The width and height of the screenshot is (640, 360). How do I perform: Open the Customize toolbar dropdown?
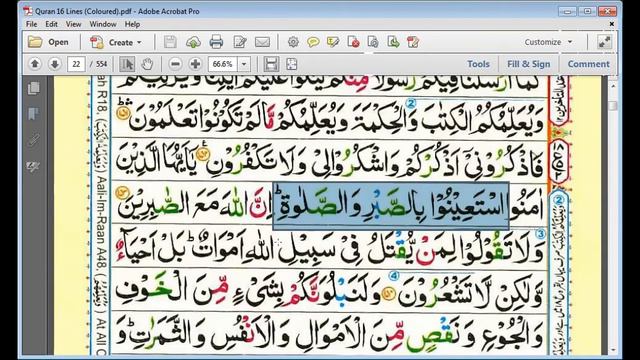tap(548, 42)
